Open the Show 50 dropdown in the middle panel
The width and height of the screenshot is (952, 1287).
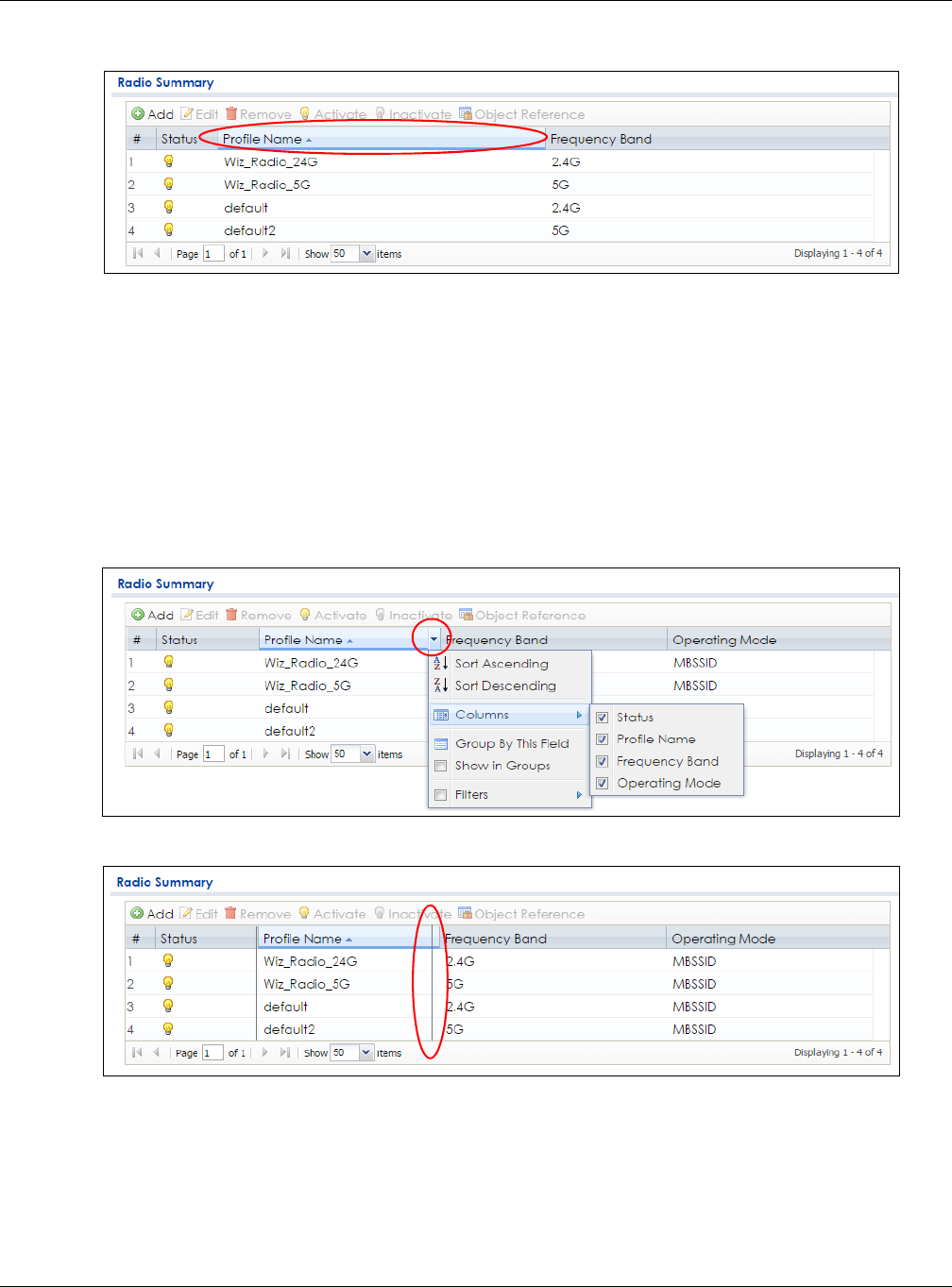click(367, 754)
